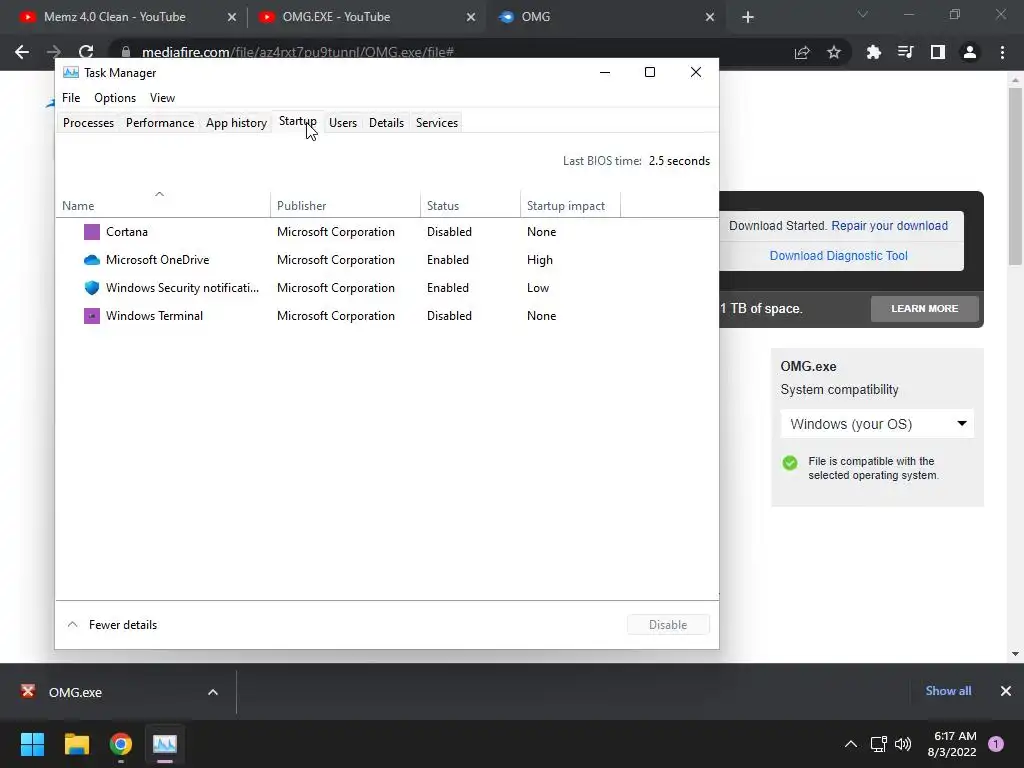Expand OMG.exe download options chevron
The image size is (1024, 768).
point(213,692)
